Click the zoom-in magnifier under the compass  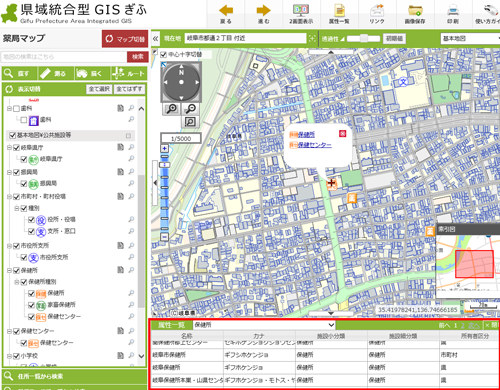click(172, 109)
